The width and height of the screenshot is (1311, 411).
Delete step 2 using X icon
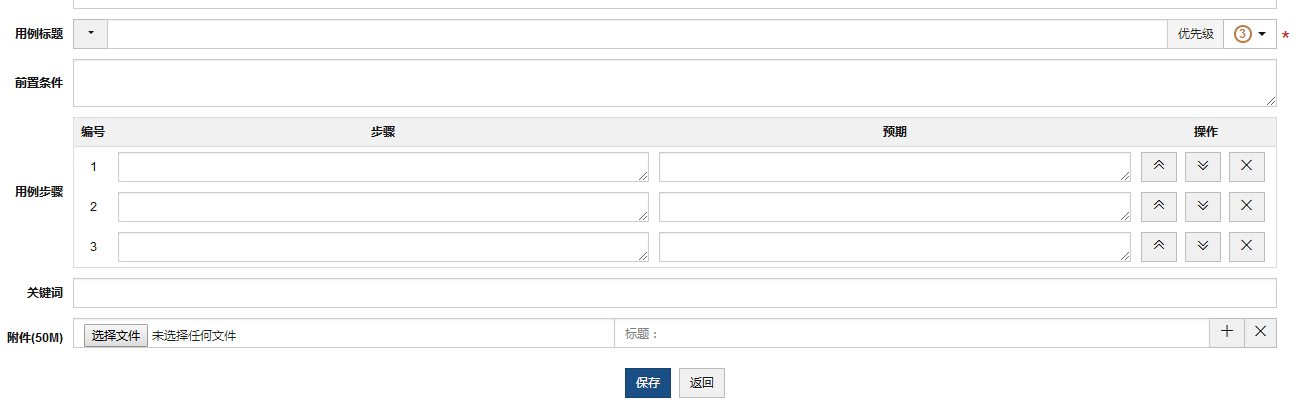tap(1246, 207)
